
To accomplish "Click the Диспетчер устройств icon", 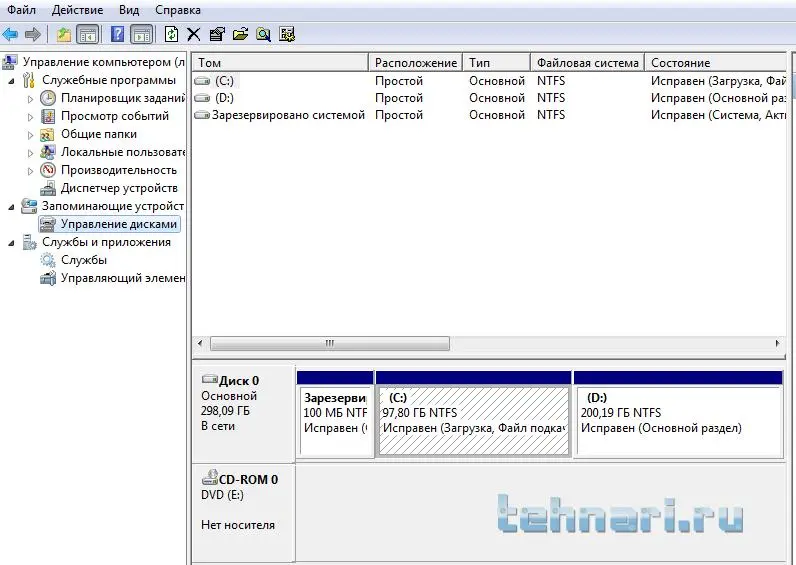I will point(48,188).
